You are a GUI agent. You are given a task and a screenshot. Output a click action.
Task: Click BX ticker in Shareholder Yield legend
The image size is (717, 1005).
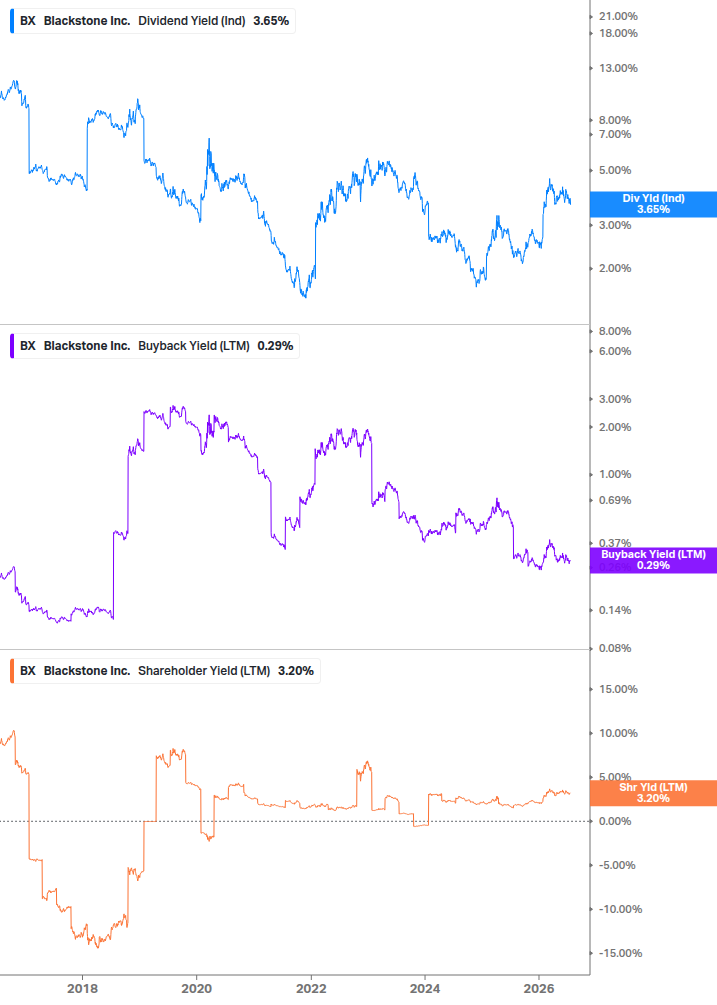(x=28, y=671)
